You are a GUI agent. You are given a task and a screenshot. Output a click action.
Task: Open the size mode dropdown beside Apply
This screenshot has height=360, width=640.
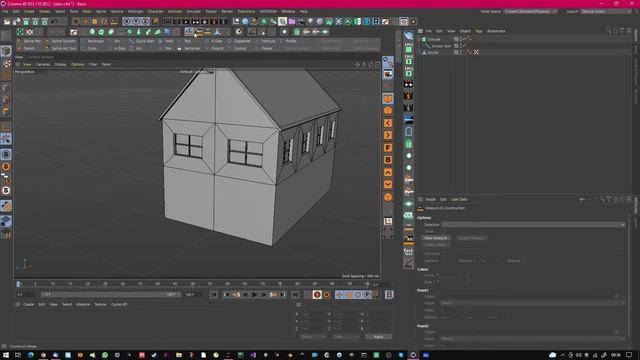click(x=345, y=337)
